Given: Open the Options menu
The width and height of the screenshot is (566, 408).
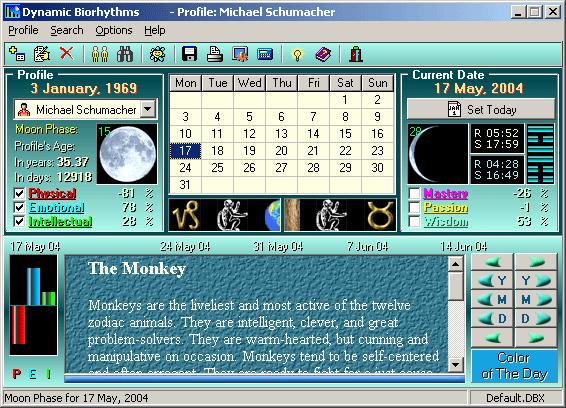Looking at the screenshot, I should 114,30.
